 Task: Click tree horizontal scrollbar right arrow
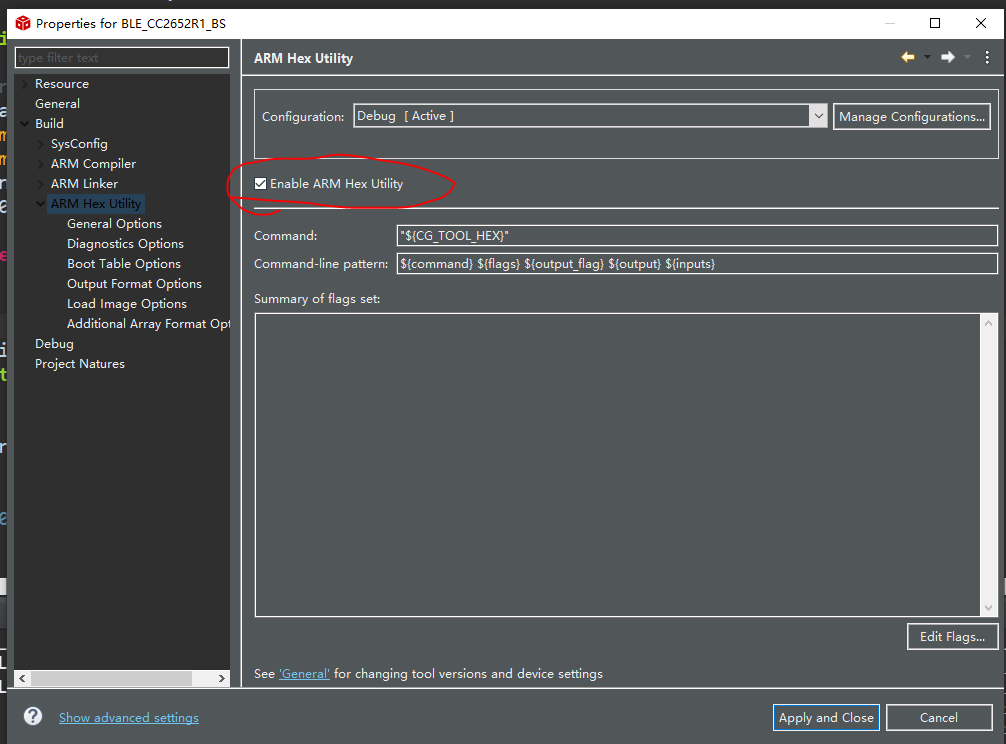(x=221, y=678)
